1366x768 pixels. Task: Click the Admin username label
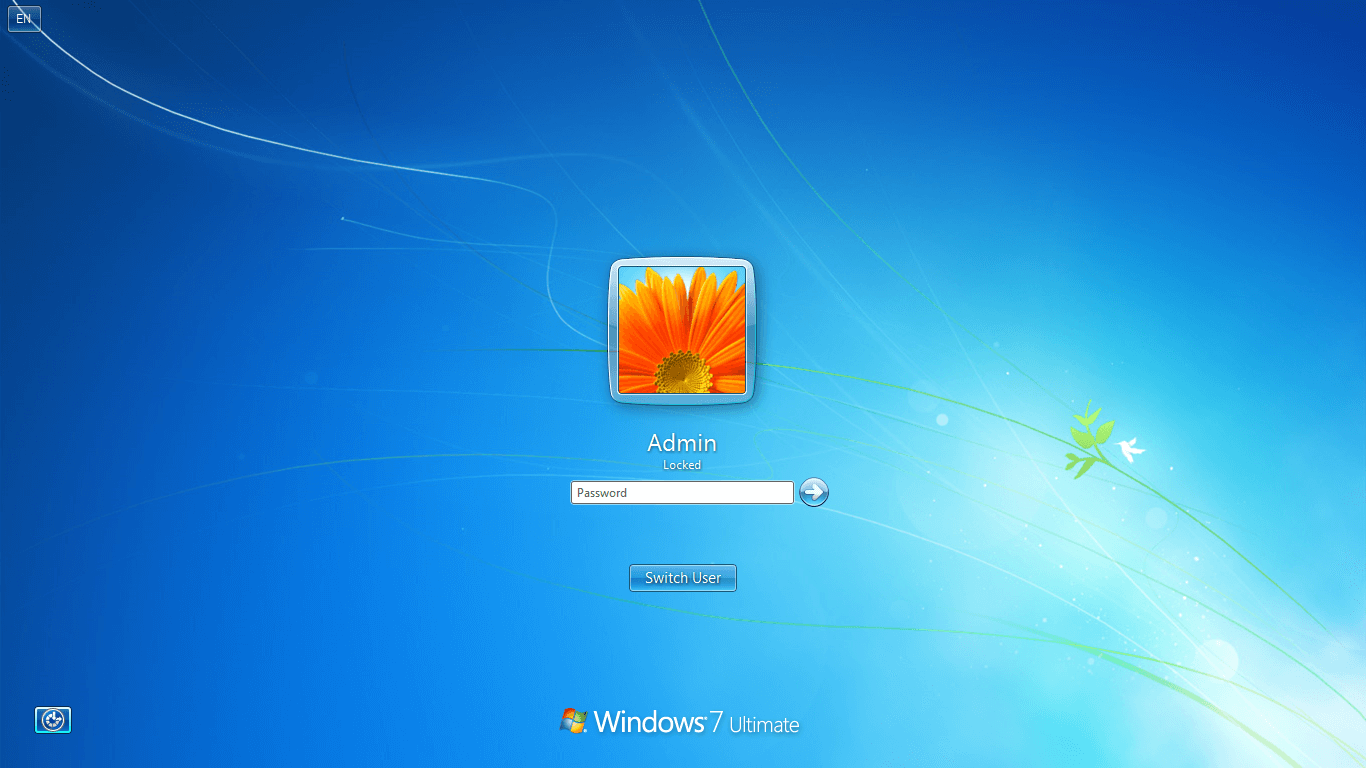[682, 443]
